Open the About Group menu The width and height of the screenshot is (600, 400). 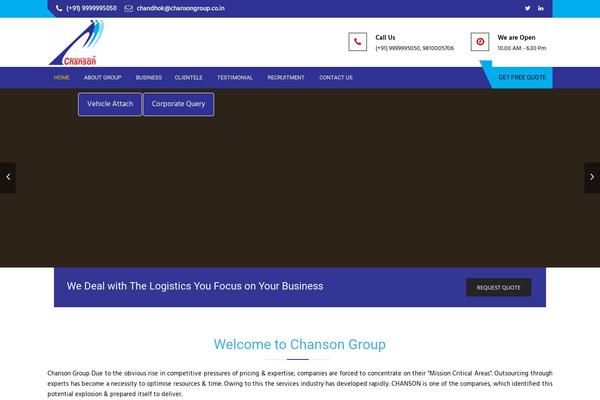(103, 77)
